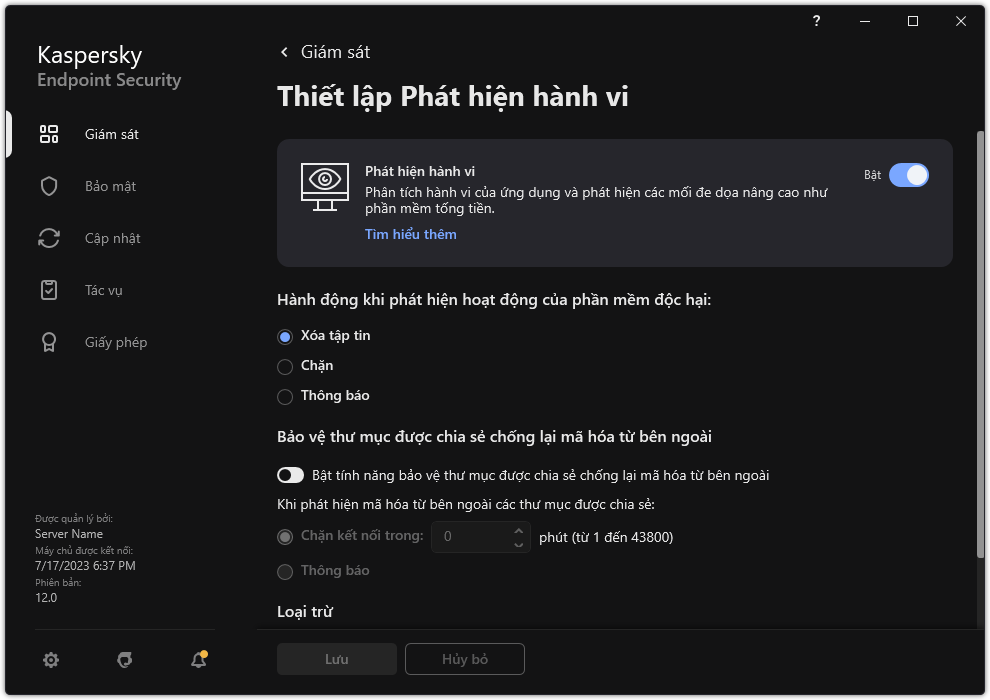Image resolution: width=990 pixels, height=700 pixels.
Task: Click the Lưu save button
Action: pyautogui.click(x=336, y=659)
